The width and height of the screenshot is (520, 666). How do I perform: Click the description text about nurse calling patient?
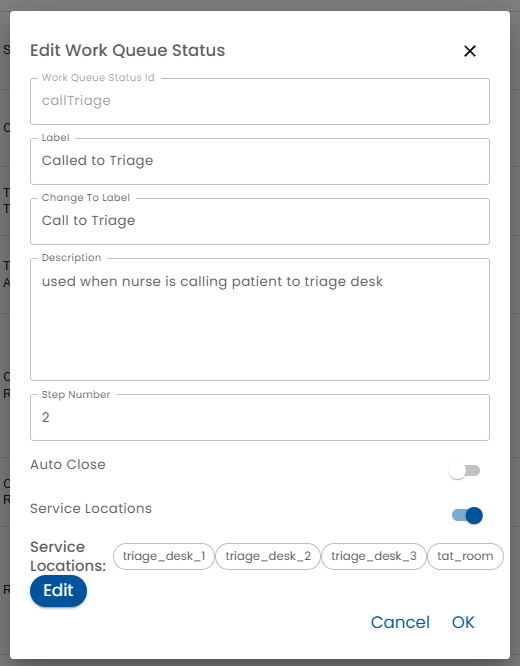(x=212, y=281)
